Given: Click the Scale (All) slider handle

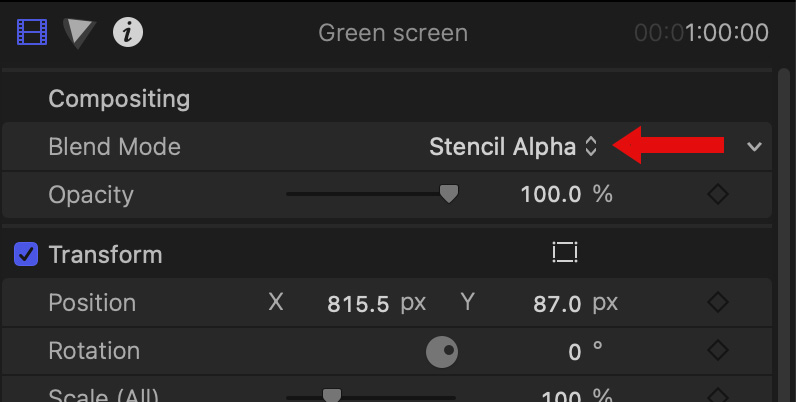Looking at the screenshot, I should point(331,394).
